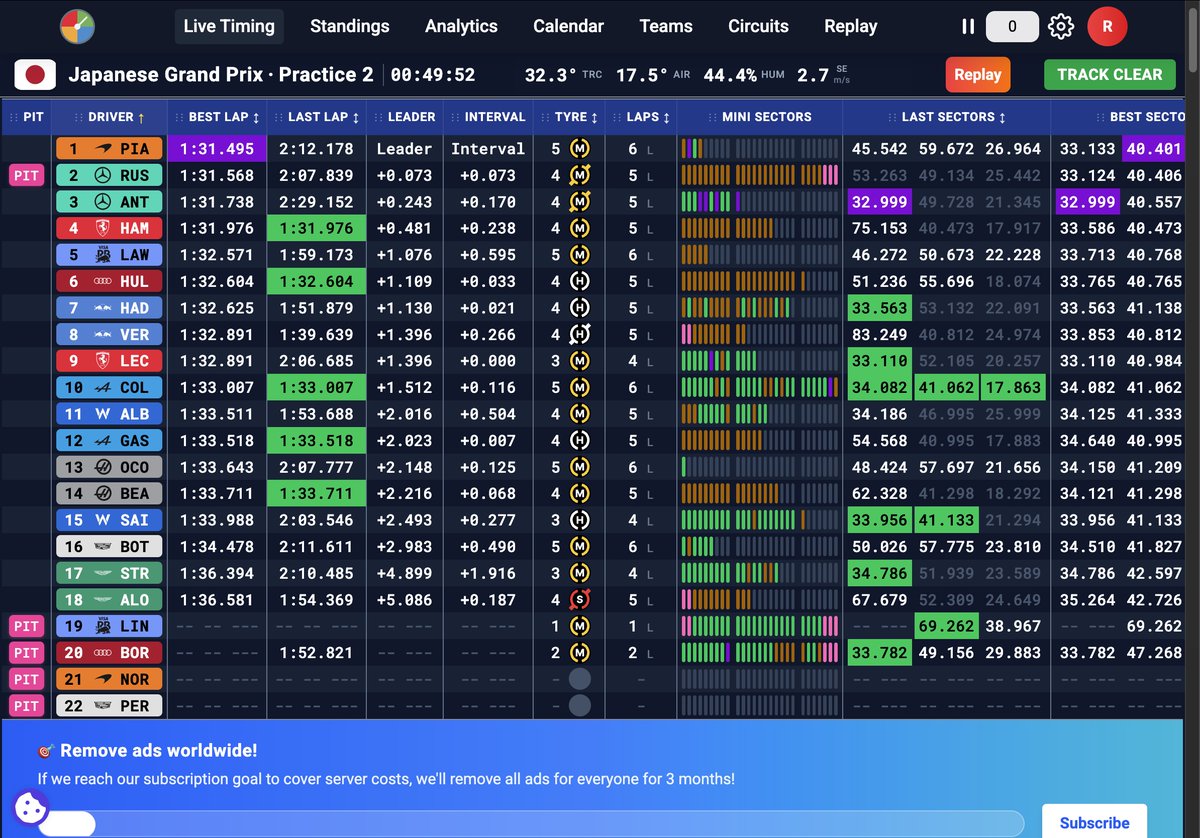Sort by LAST LAP column header

click(317, 117)
